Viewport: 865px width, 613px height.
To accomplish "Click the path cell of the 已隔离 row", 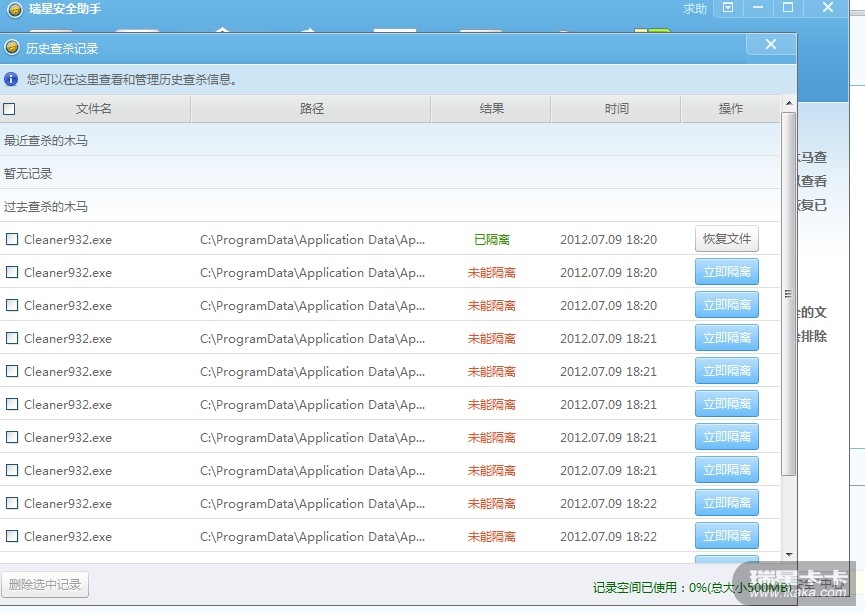I will (312, 240).
